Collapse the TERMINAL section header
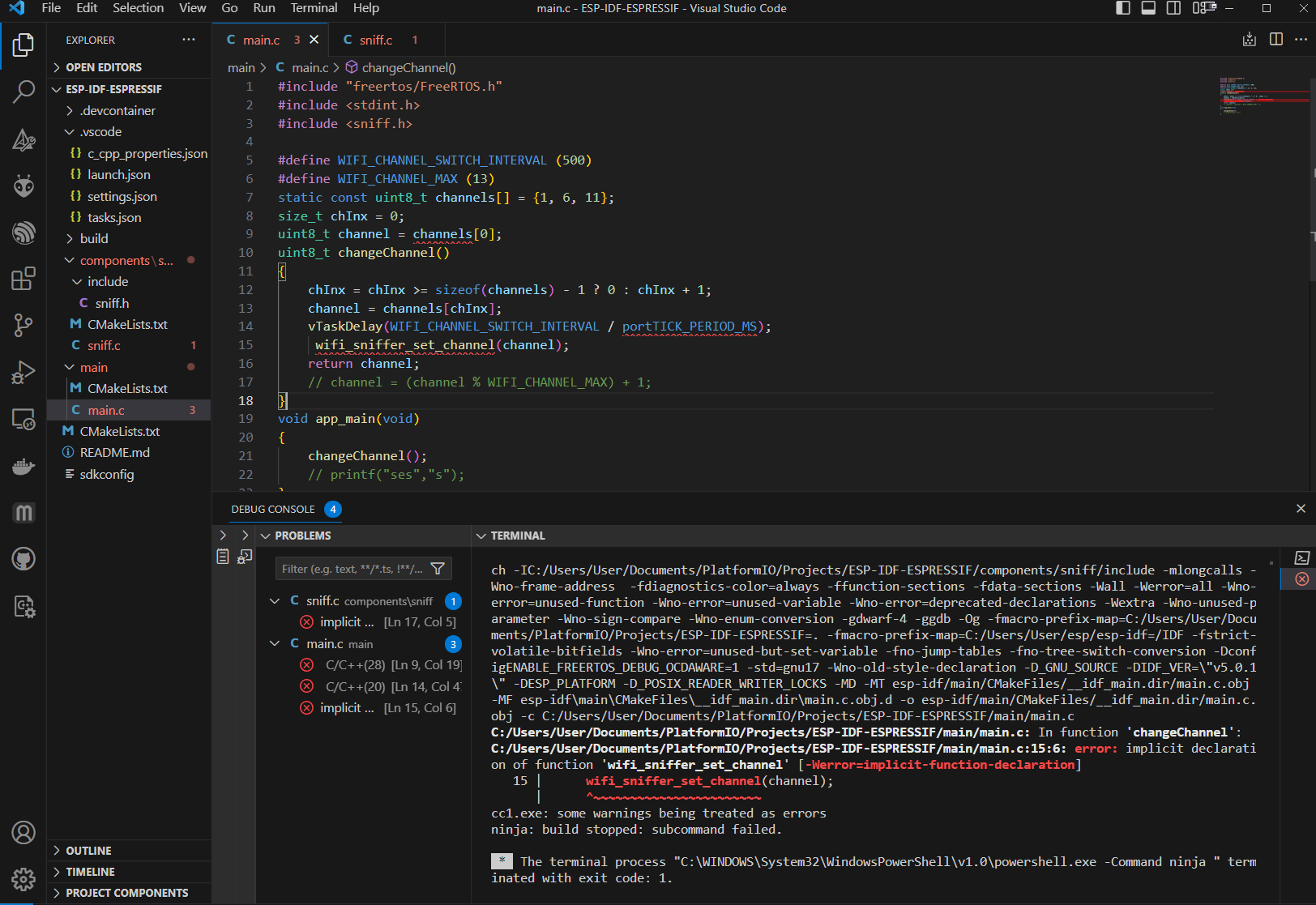This screenshot has width=1316, height=905. click(891, 536)
